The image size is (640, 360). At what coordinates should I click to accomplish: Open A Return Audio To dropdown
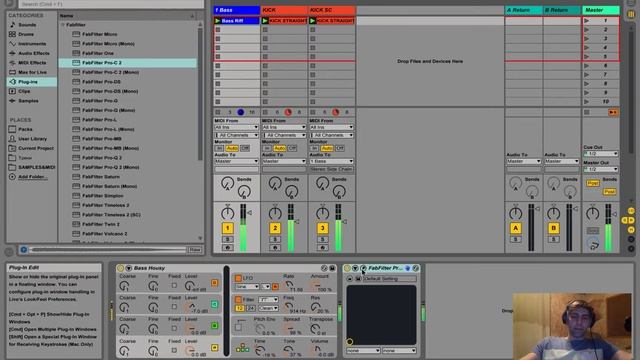(524, 161)
